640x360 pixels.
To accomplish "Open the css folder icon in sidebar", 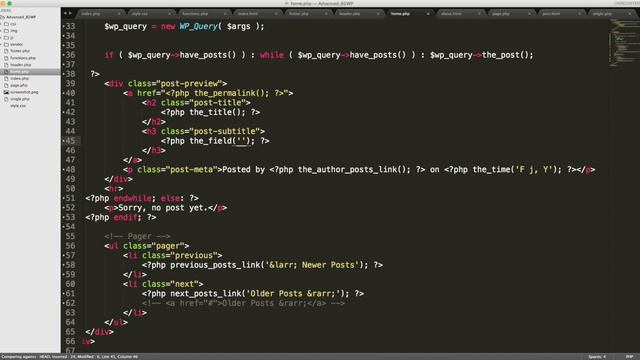I will coord(6,24).
